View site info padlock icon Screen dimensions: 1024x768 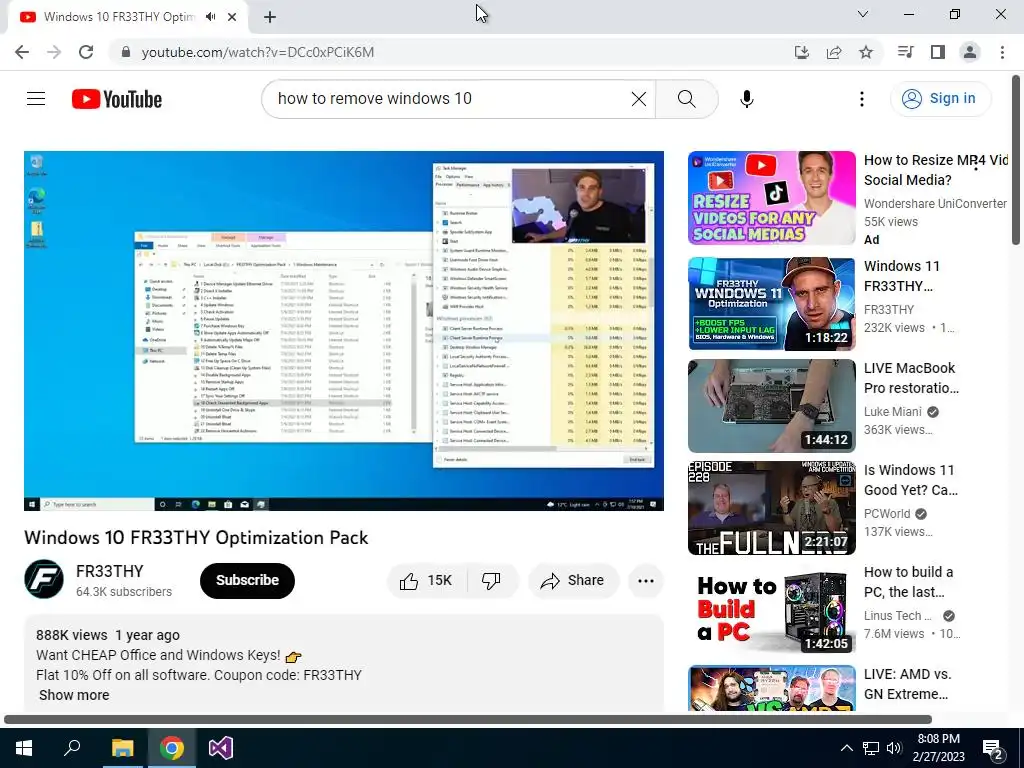(126, 52)
